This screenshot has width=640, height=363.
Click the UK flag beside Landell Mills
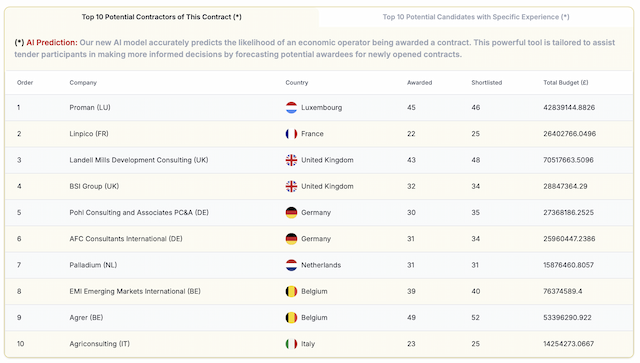[291, 160]
